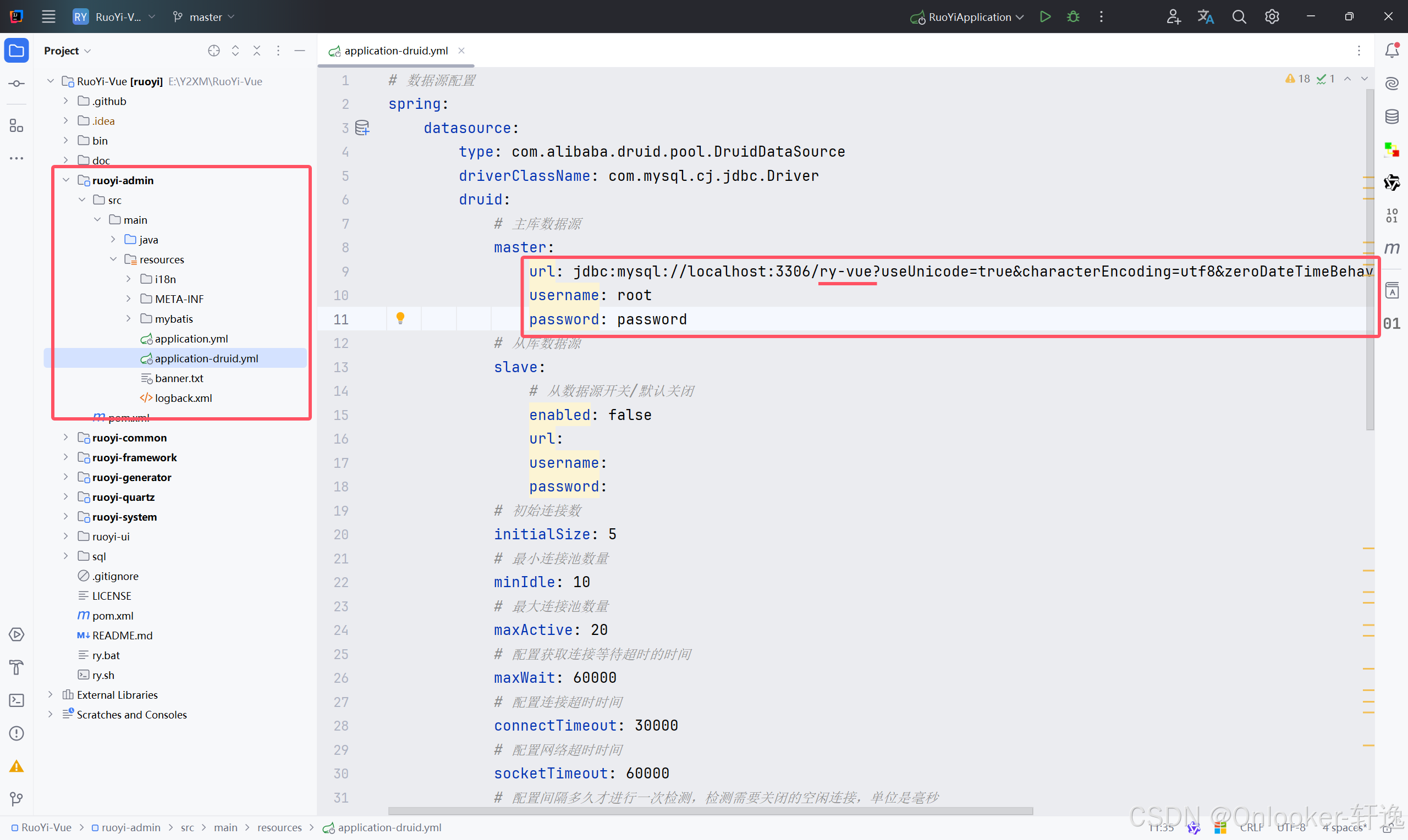
Task: Open Commit tool window in sidebar
Action: click(x=16, y=84)
